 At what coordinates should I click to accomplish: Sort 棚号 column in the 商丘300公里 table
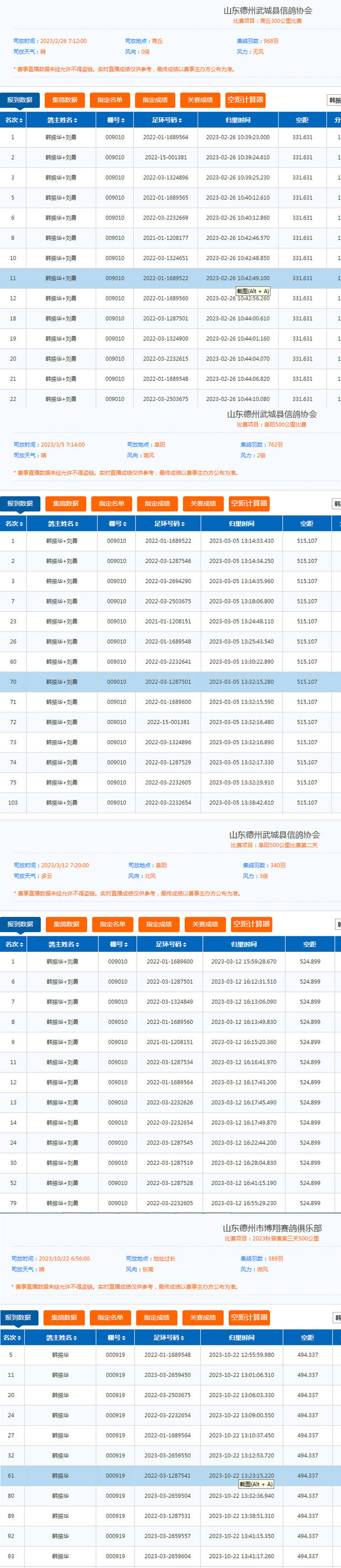tap(115, 120)
